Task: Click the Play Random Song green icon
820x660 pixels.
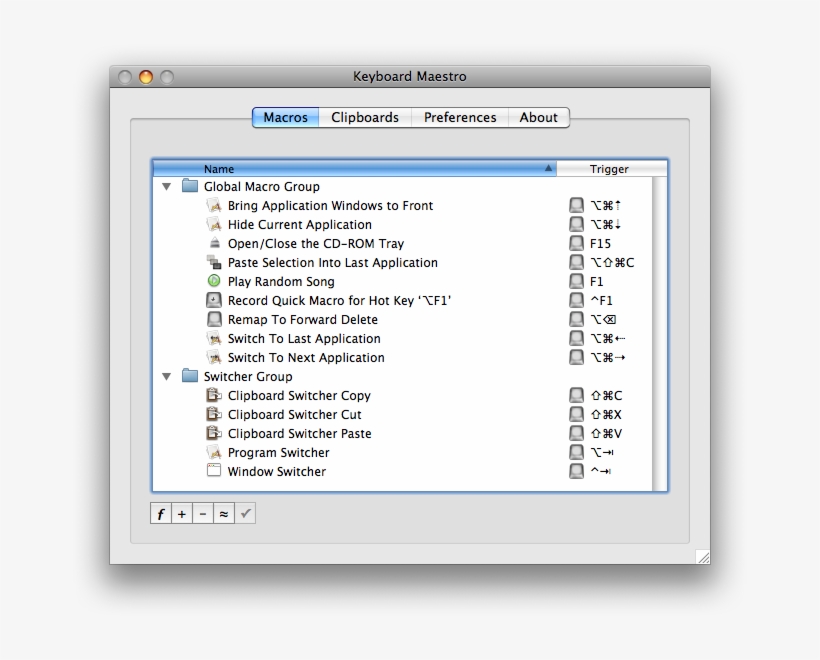Action: click(213, 281)
